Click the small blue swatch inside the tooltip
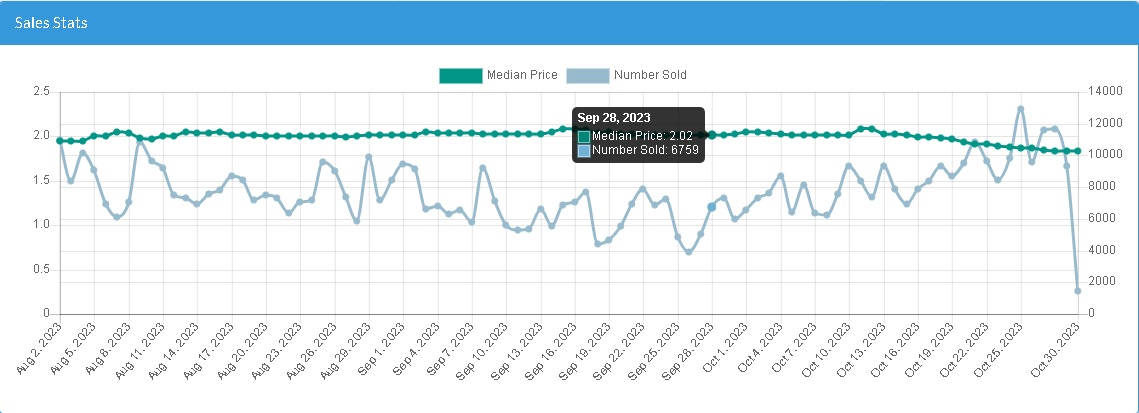1139x413 pixels. coord(584,150)
